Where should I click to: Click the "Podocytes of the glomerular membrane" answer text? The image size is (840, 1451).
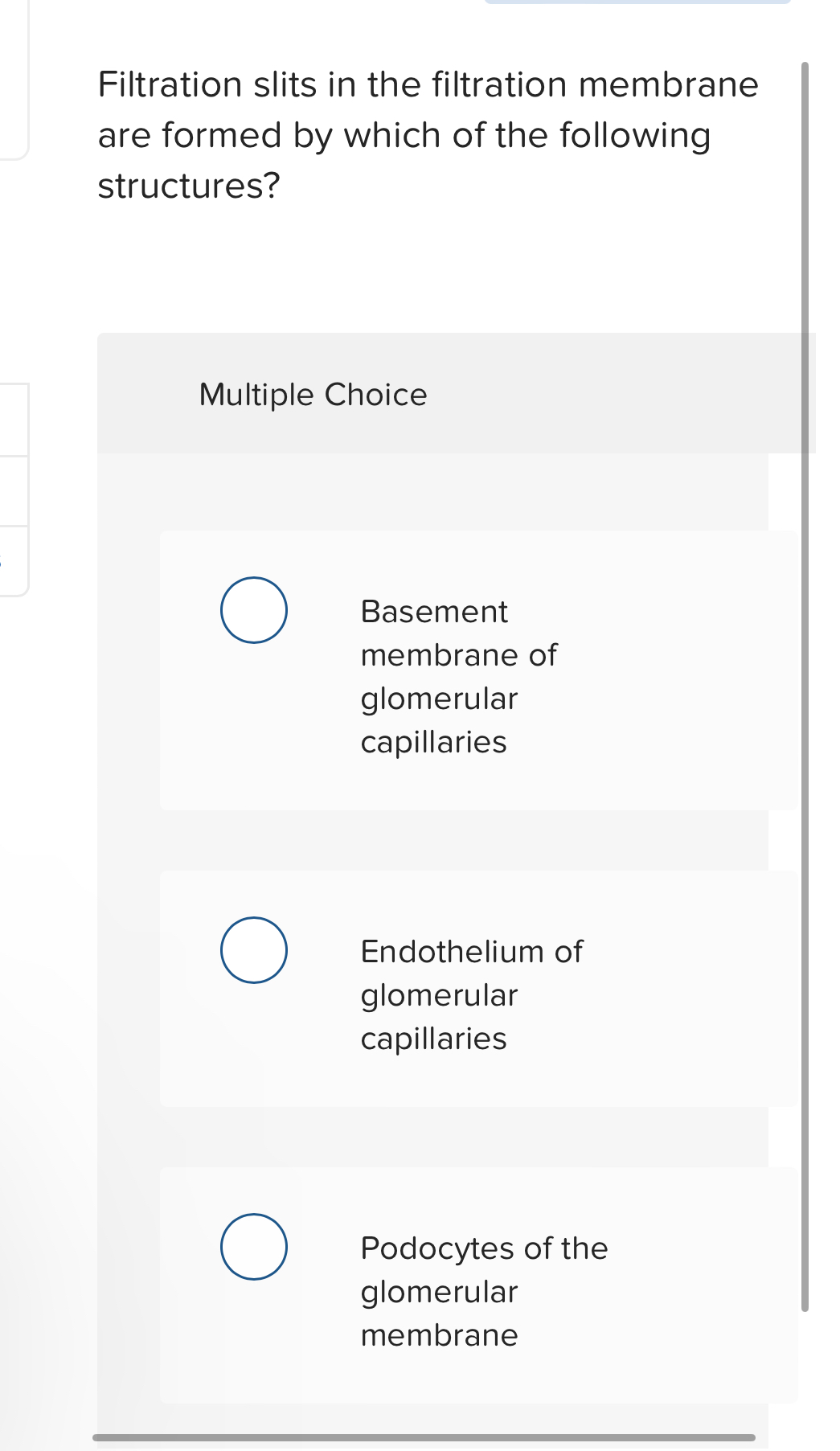point(483,1290)
